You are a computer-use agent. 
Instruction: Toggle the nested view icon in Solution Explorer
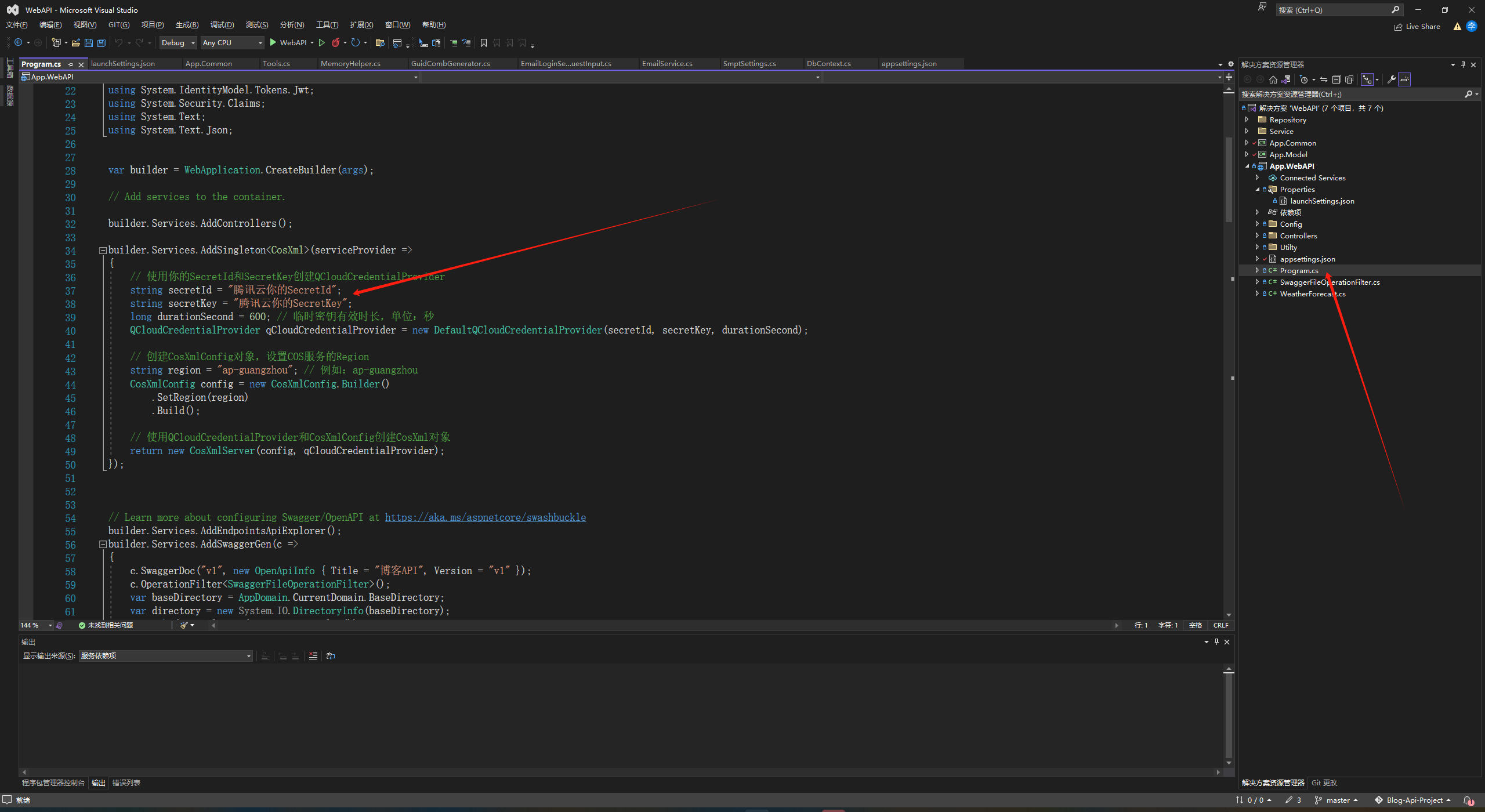tap(1367, 79)
